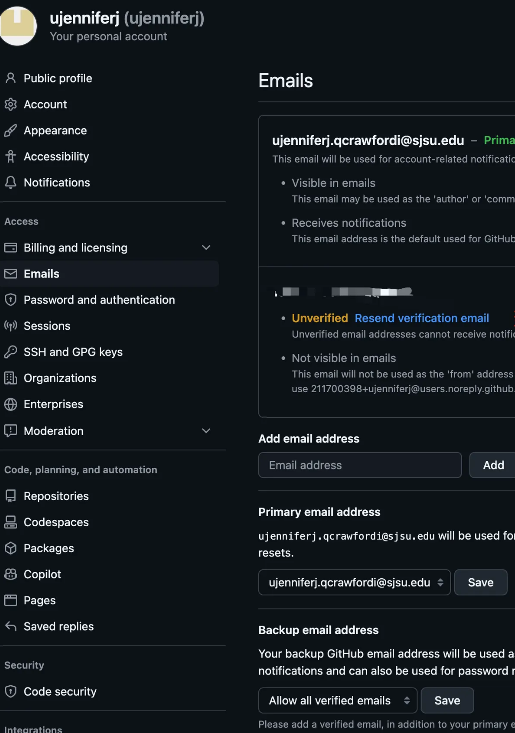Expand the Billing and licensing chevron
This screenshot has height=733, width=515.
(x=206, y=247)
